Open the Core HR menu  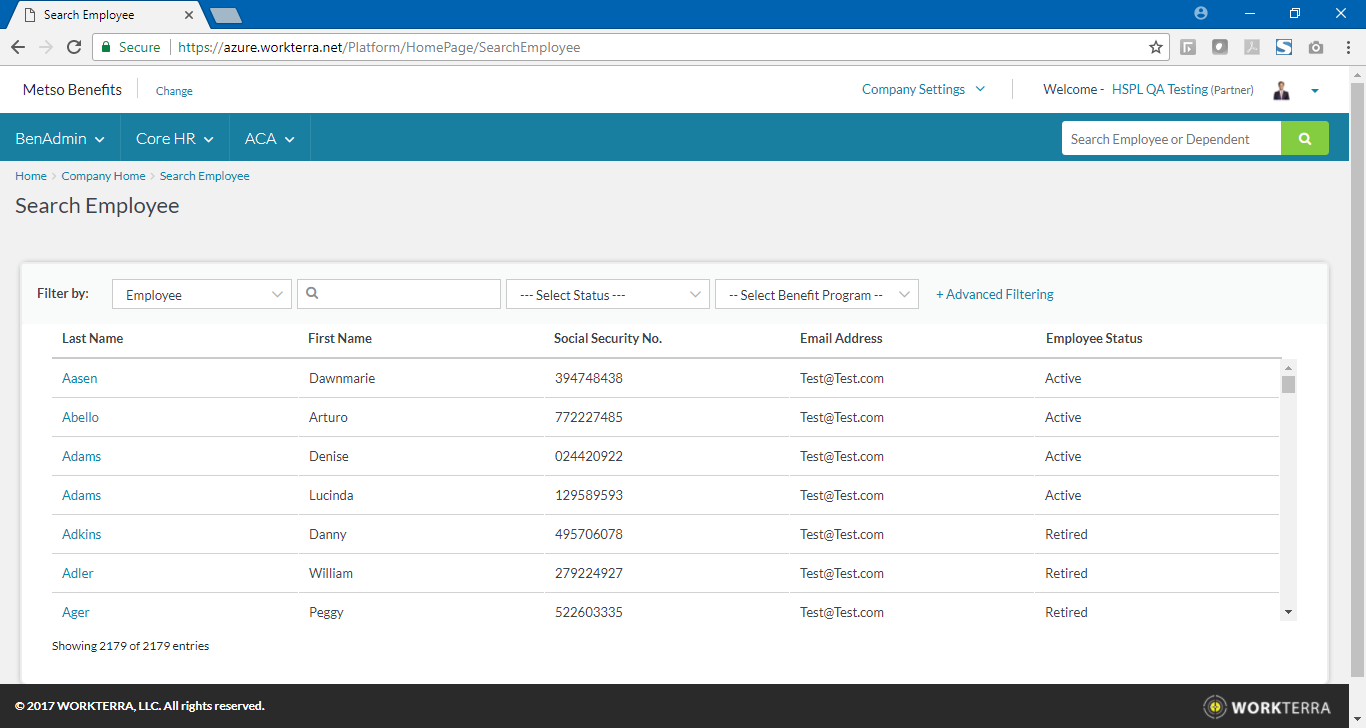click(x=175, y=139)
